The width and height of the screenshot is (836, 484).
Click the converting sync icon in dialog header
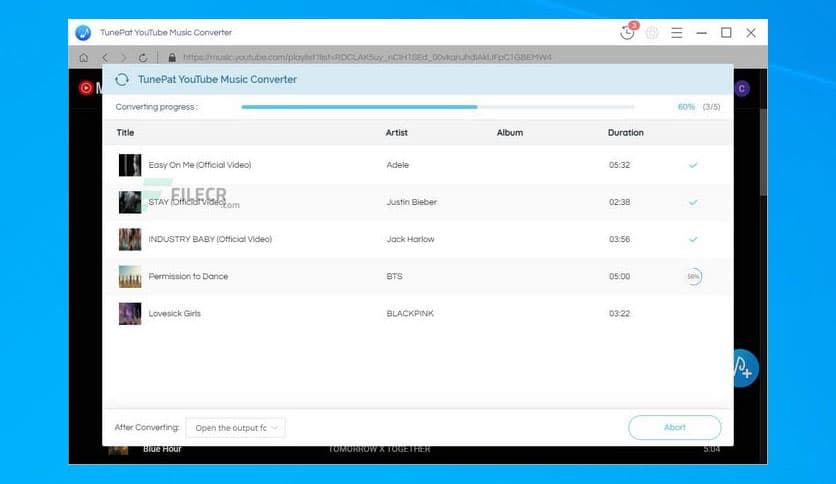click(x=122, y=79)
